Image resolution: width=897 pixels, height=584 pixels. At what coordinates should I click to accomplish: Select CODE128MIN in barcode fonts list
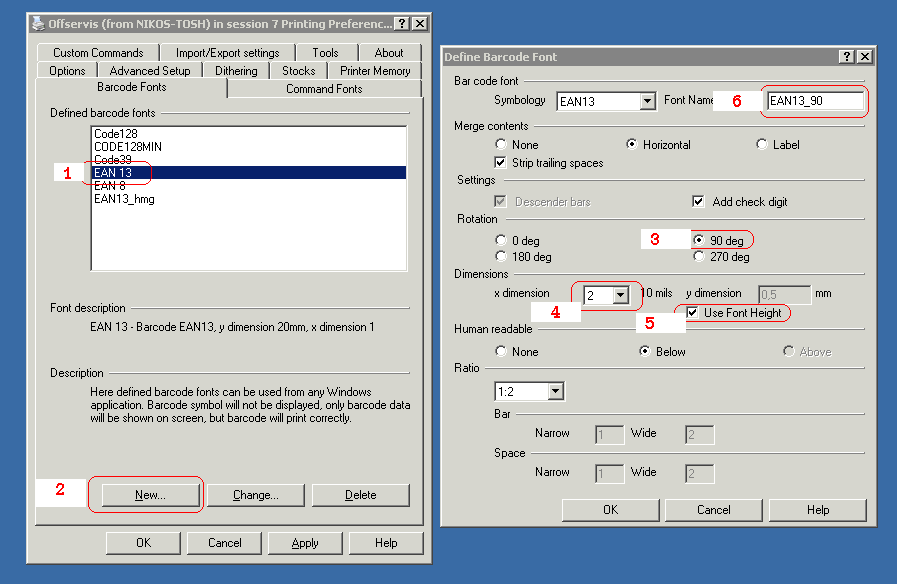tap(128, 147)
